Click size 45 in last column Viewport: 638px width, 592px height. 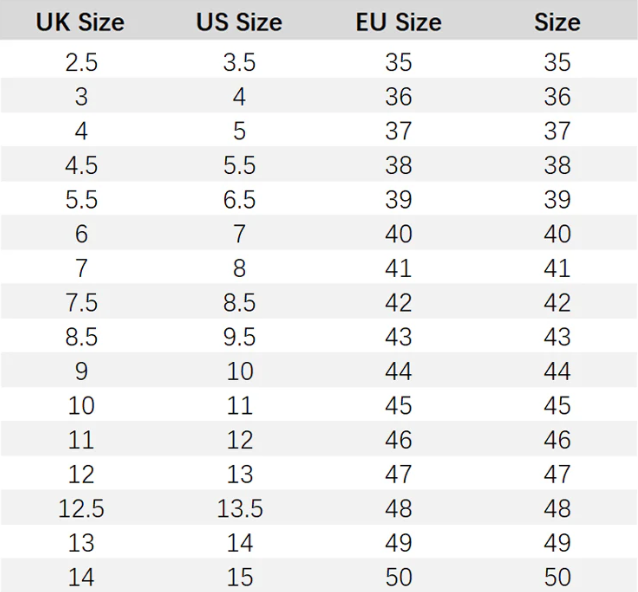[557, 406]
